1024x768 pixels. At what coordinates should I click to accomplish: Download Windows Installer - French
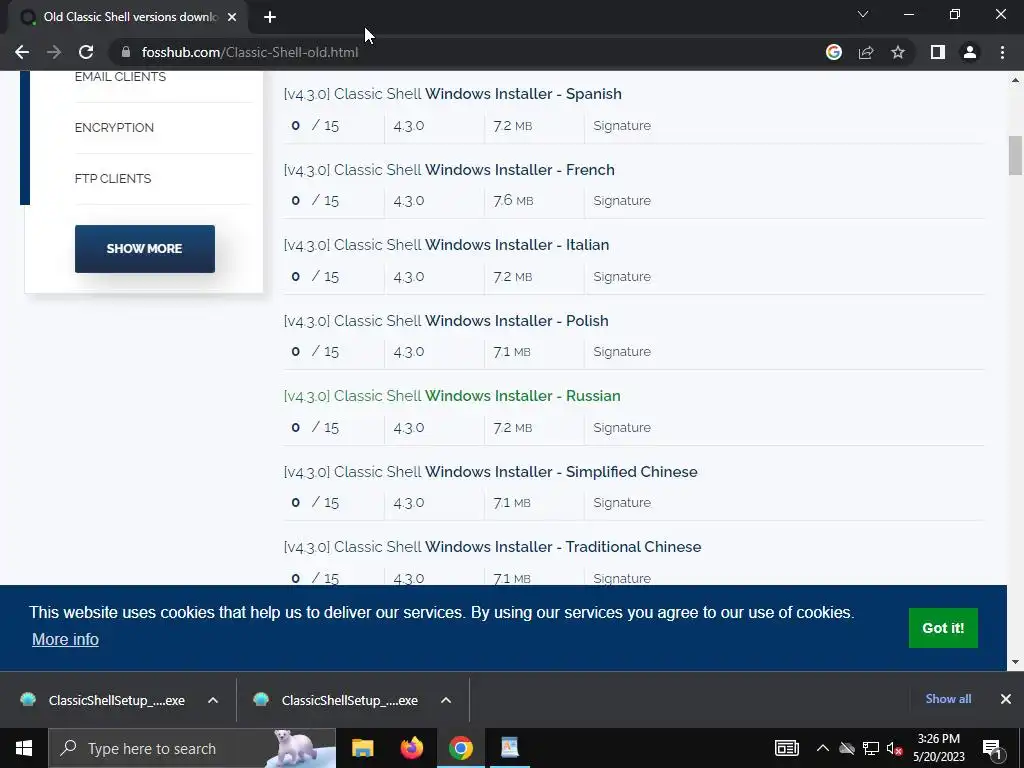click(449, 170)
